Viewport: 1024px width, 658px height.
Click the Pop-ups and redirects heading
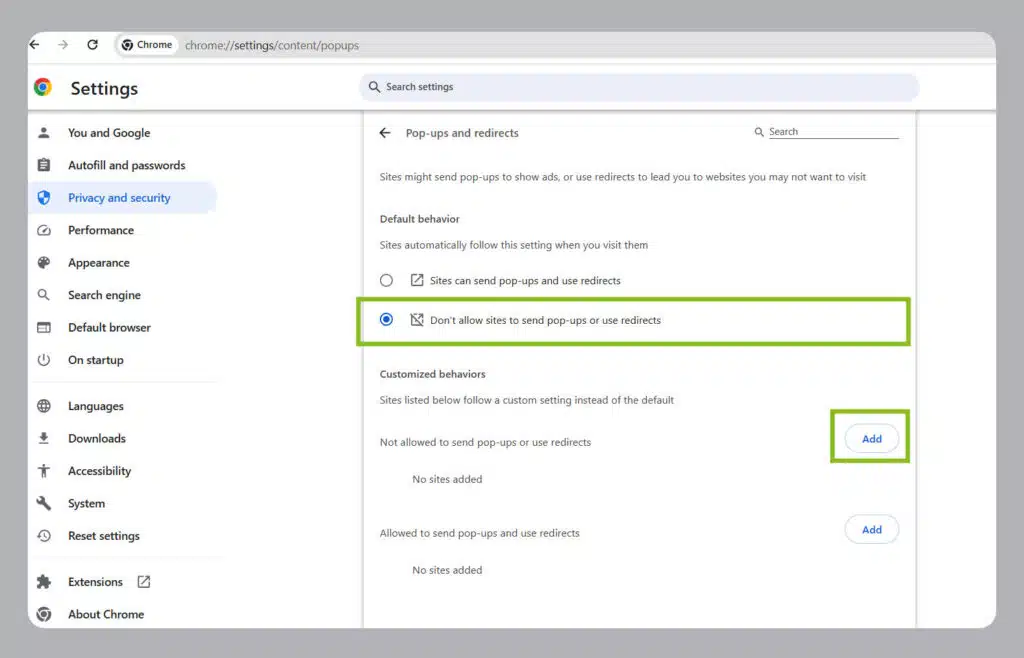point(462,133)
